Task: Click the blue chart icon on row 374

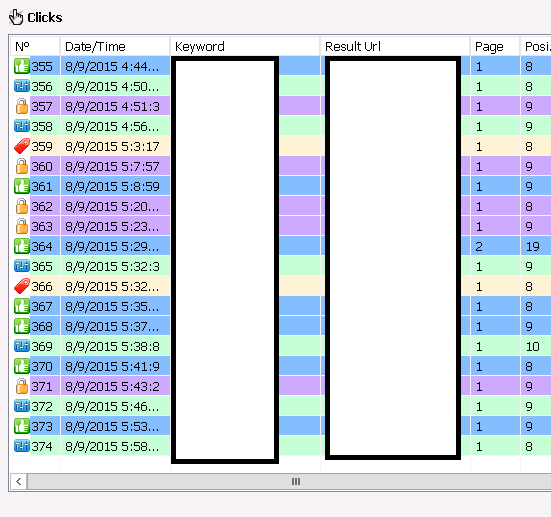Action: (21, 446)
